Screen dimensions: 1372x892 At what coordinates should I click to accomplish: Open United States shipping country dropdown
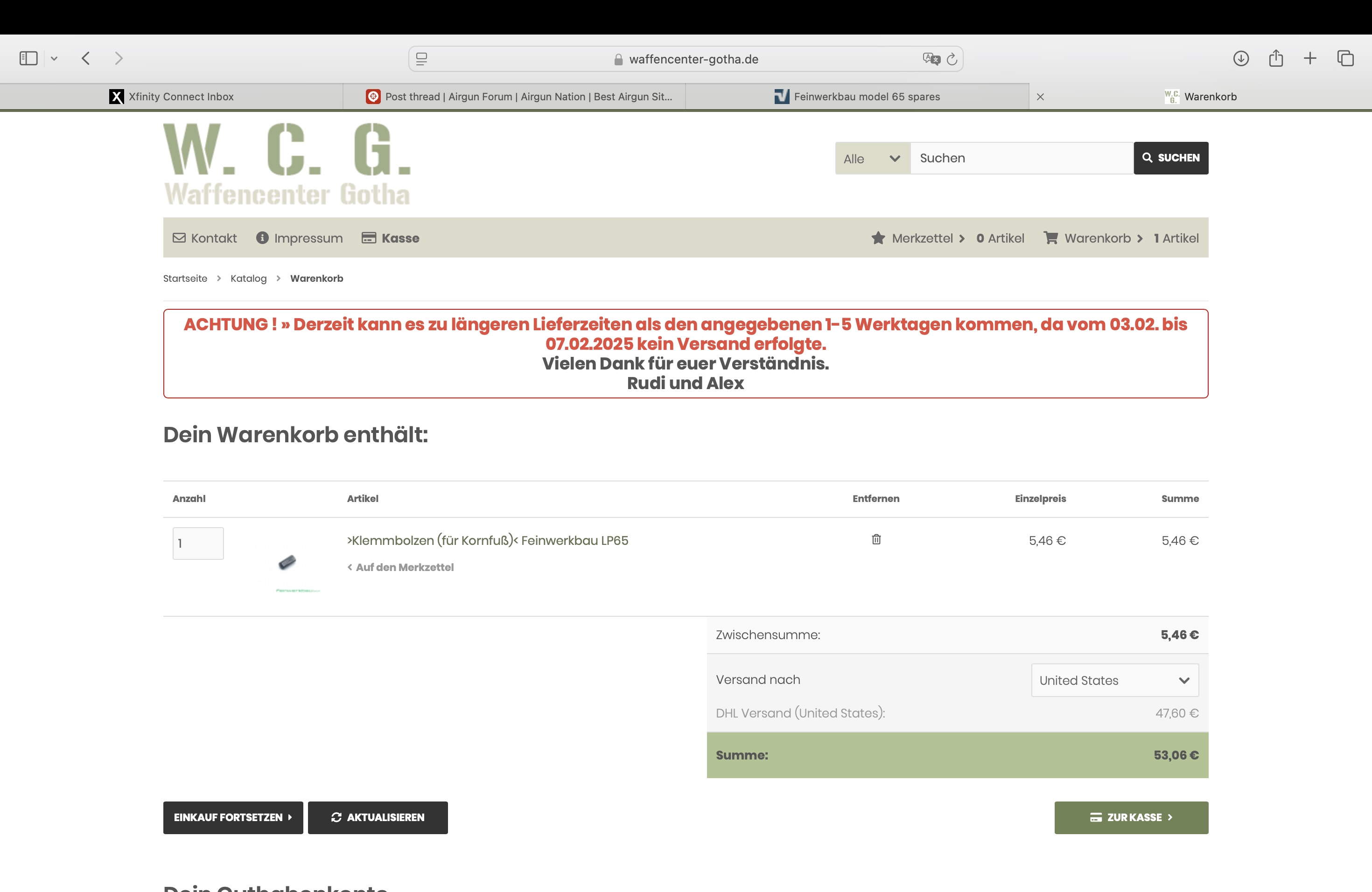point(1115,680)
